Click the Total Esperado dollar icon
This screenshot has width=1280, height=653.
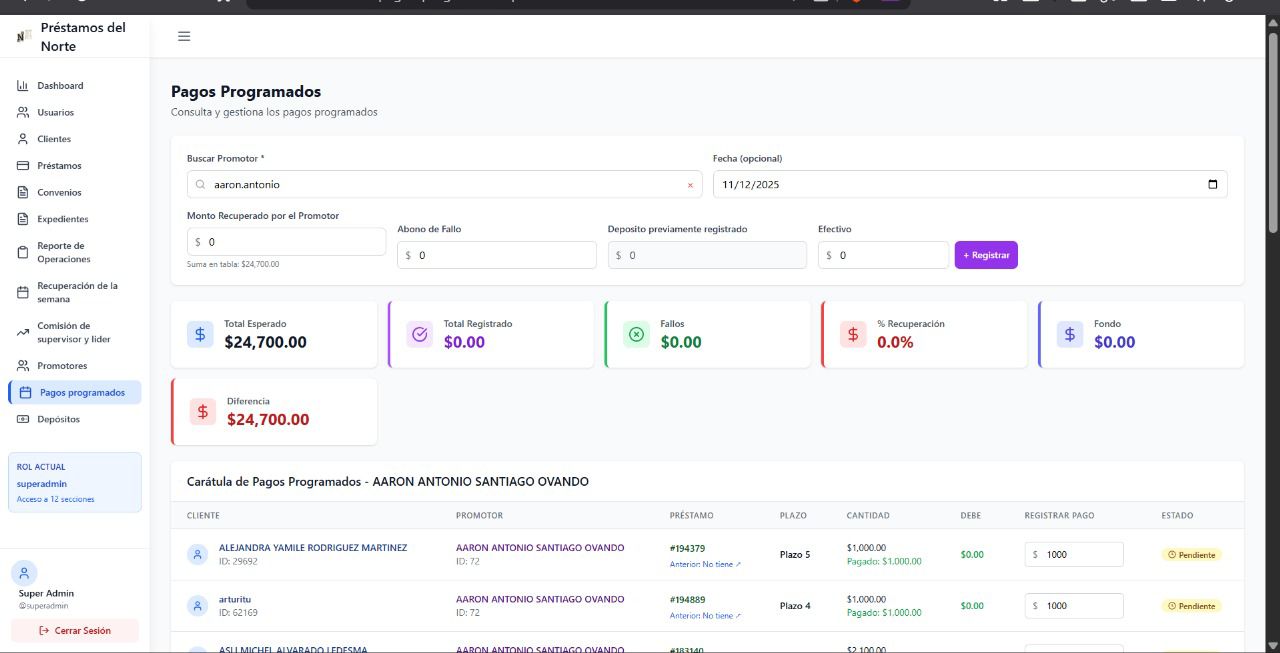(200, 334)
